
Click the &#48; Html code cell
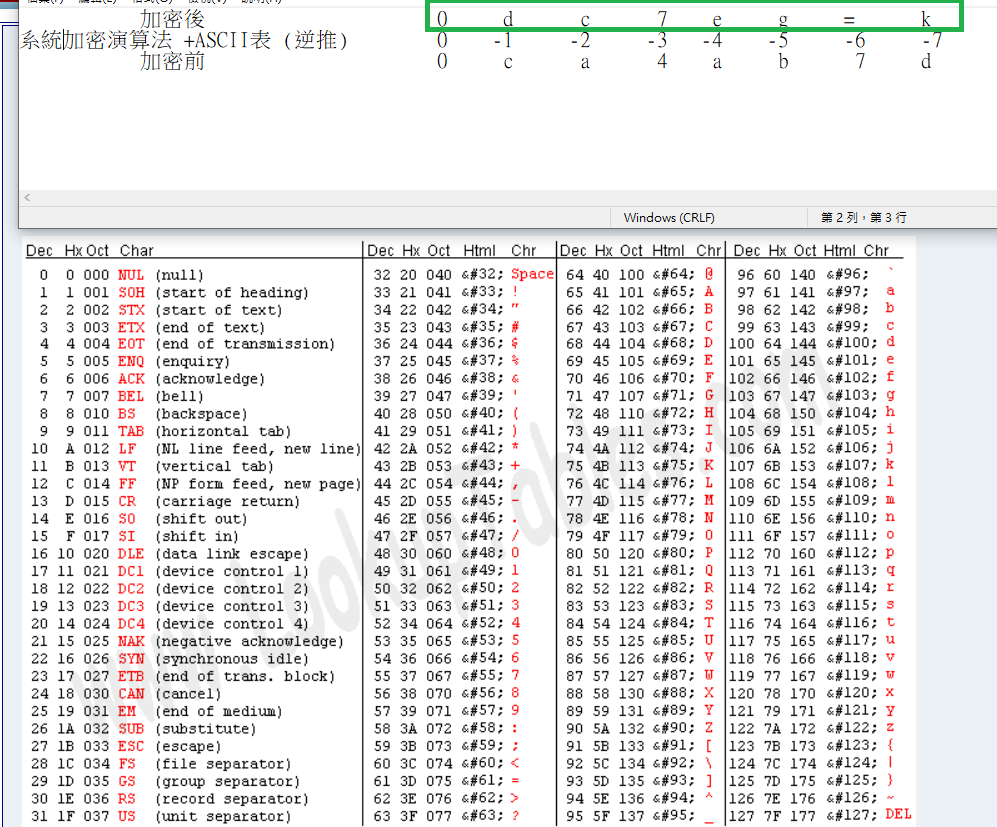point(482,553)
